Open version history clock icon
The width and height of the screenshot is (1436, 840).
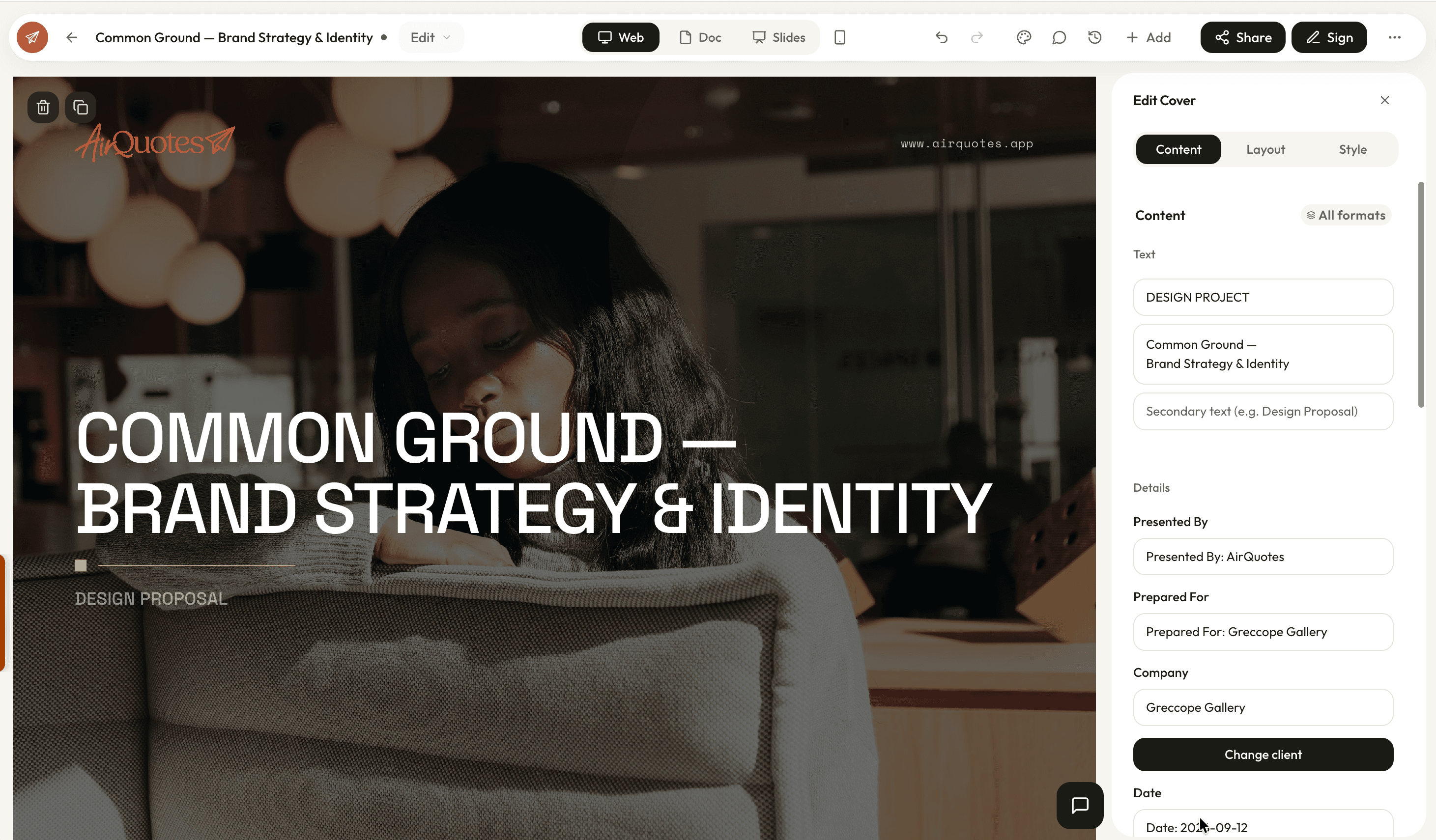1094,38
